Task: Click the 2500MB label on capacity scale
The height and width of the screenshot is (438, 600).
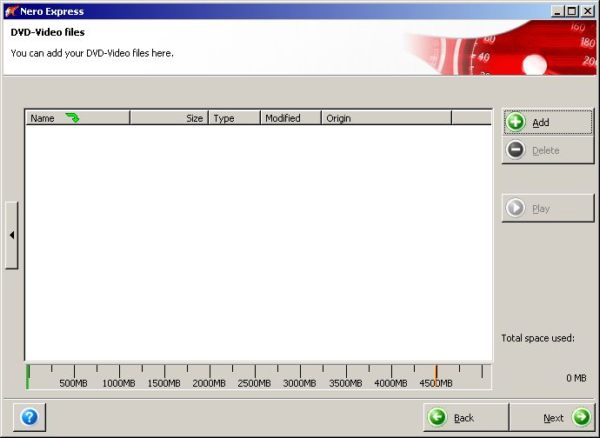Action: point(254,383)
